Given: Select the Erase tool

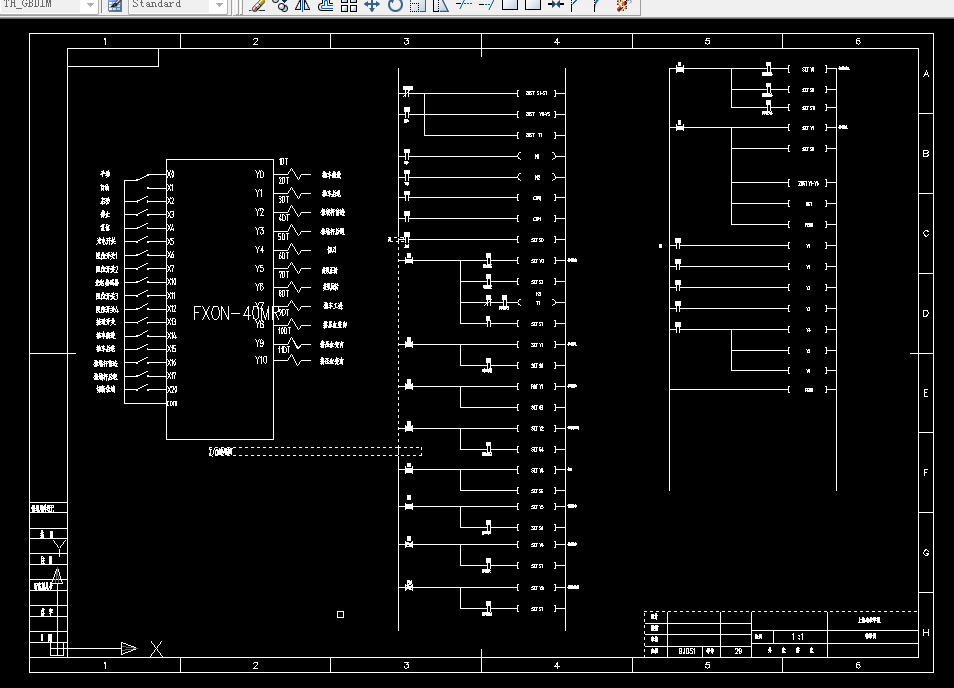Looking at the screenshot, I should (x=258, y=5).
